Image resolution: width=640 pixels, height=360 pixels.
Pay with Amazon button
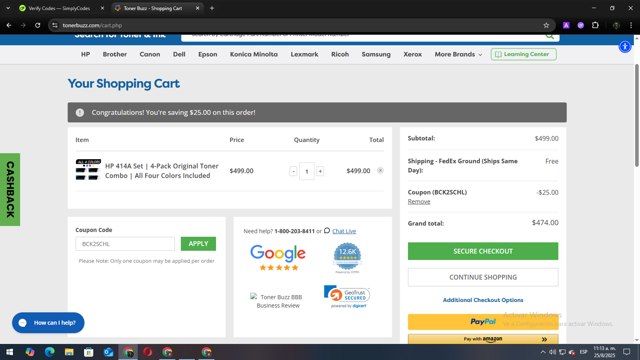click(483, 339)
